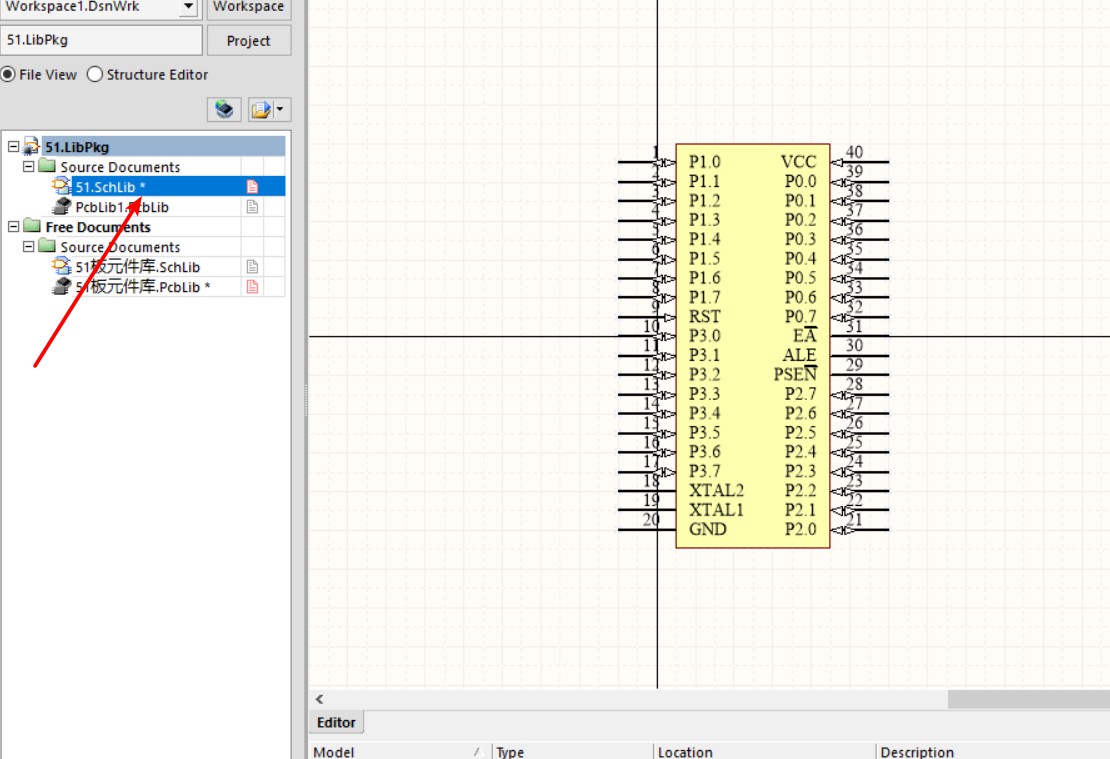
Task: Click the P0.0 pin label
Action: click(801, 181)
